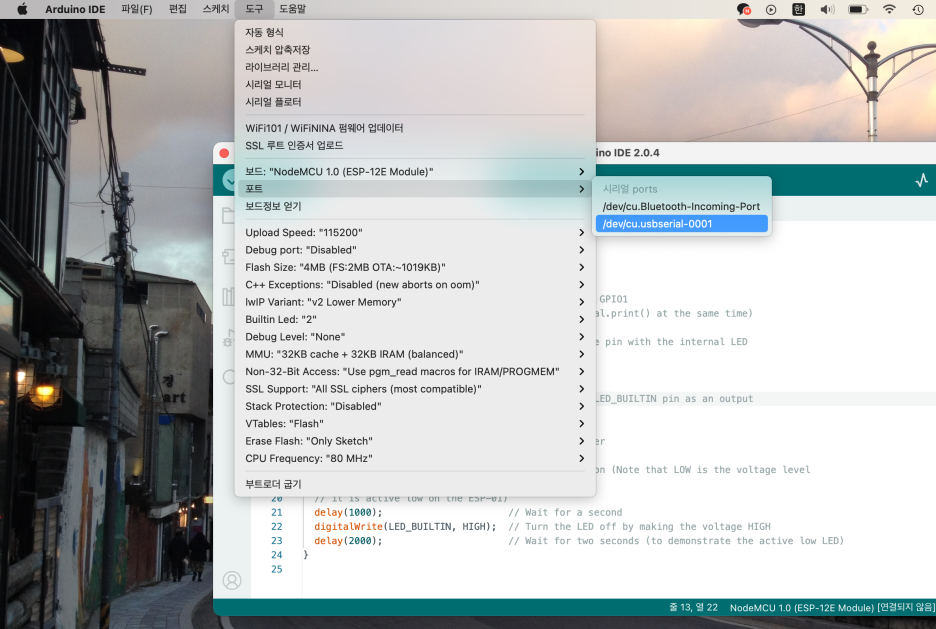936x629 pixels.
Task: Select /dev/cu.Bluetooth-Incoming-Port port
Action: click(681, 206)
